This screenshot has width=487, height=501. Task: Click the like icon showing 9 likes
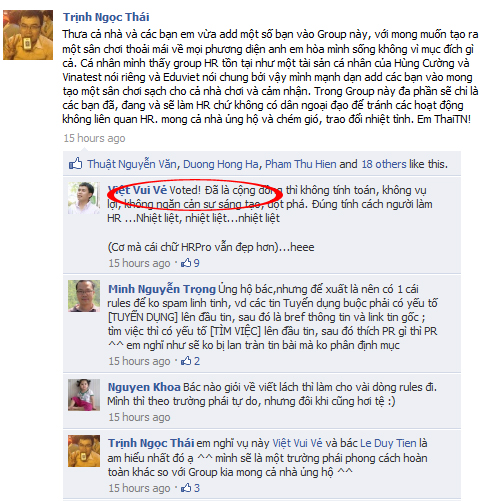186,263
